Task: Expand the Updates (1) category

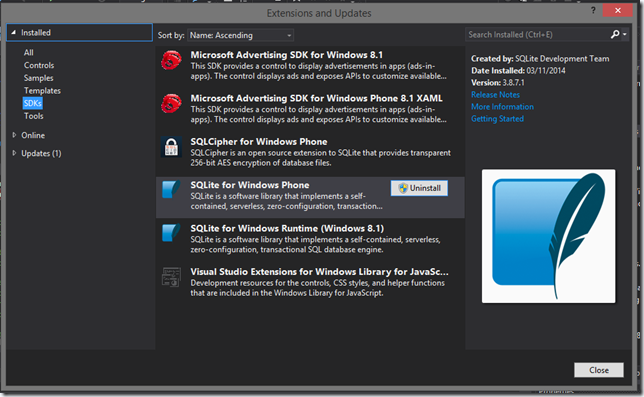Action: pyautogui.click(x=14, y=153)
